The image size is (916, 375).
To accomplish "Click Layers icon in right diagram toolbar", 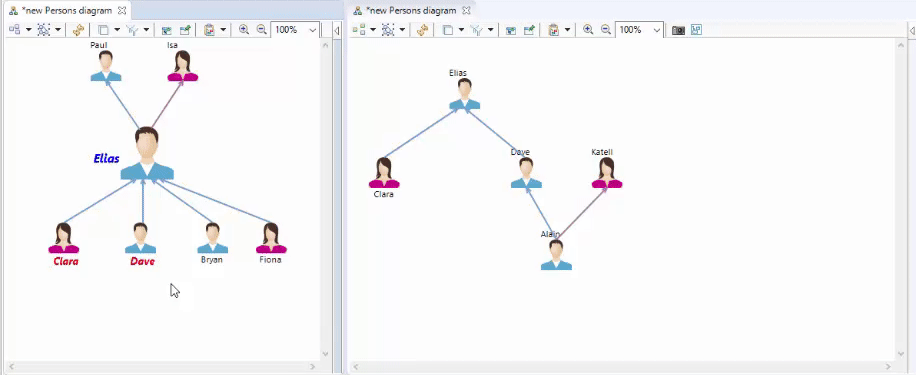I will point(447,30).
